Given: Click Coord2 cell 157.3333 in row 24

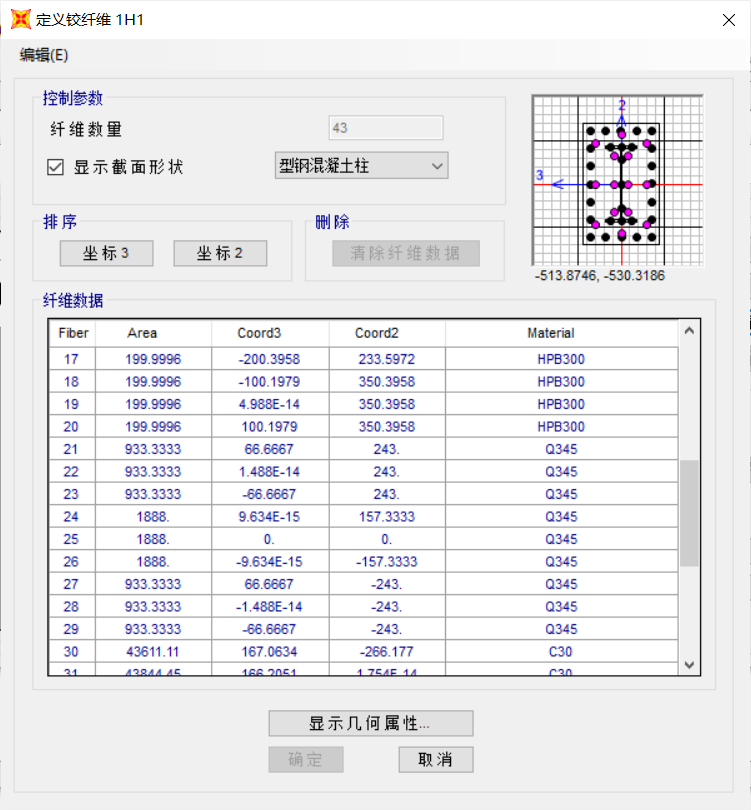Looking at the screenshot, I should (x=387, y=517).
